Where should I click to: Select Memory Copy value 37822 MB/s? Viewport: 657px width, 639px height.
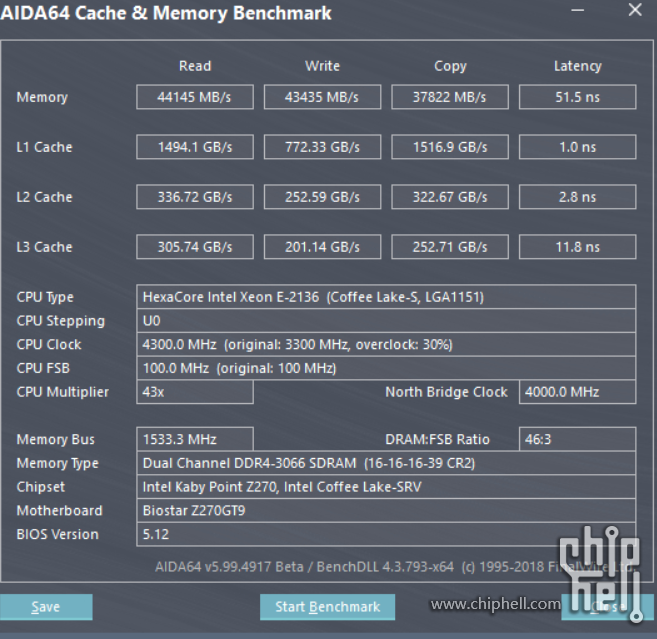click(x=450, y=97)
